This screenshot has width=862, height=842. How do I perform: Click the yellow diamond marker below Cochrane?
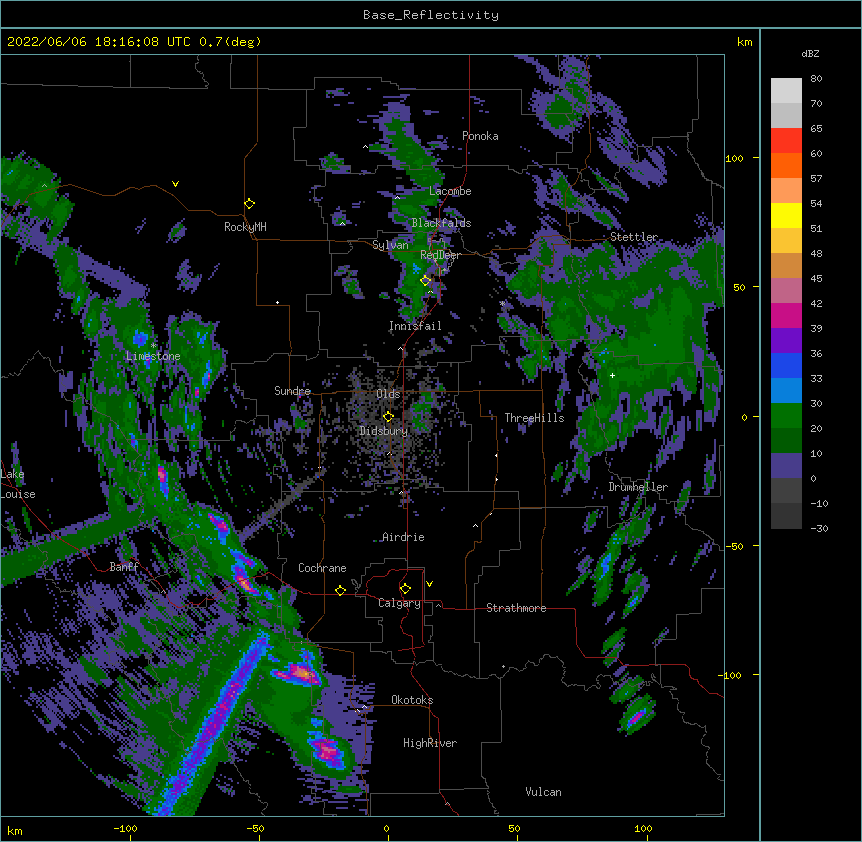pyautogui.click(x=340, y=590)
